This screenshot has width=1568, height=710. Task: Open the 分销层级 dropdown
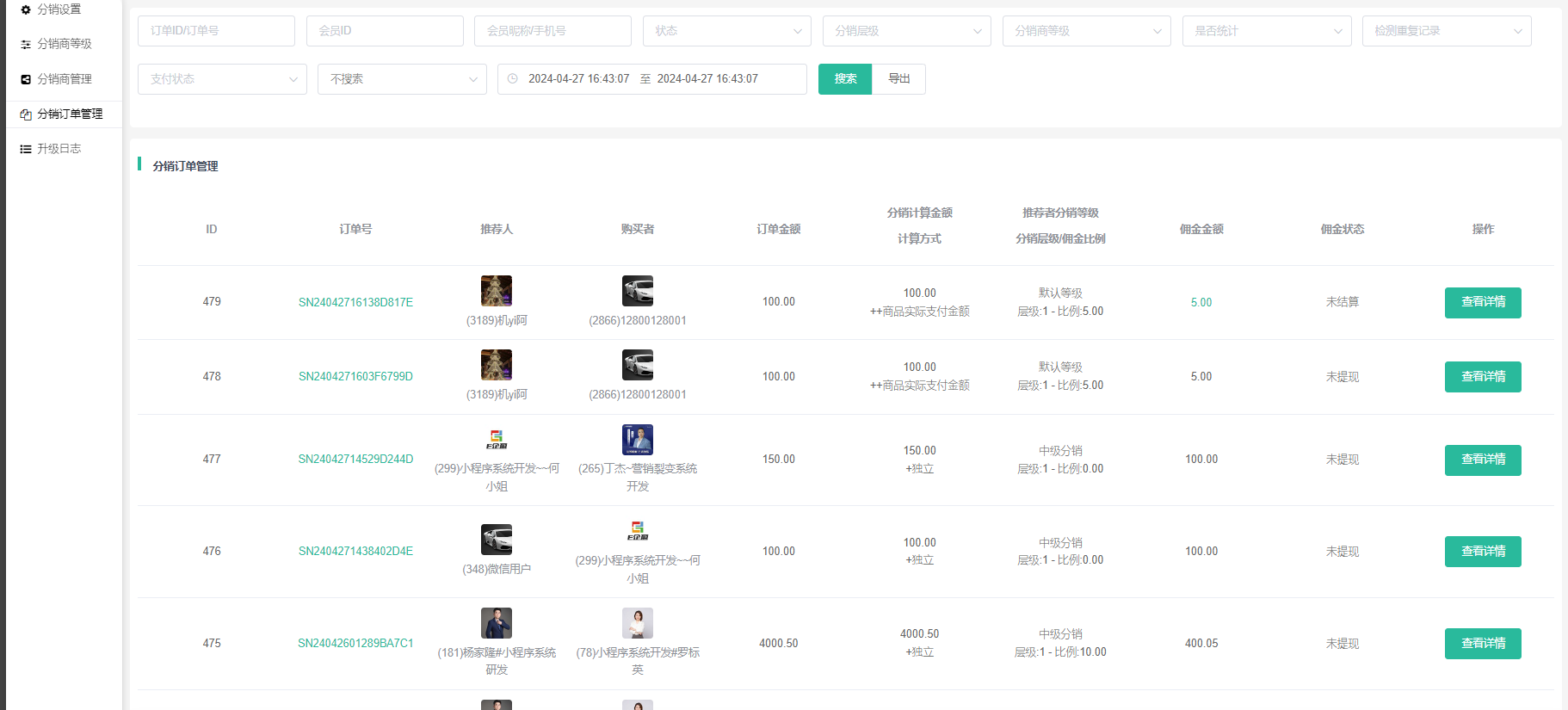[906, 31]
